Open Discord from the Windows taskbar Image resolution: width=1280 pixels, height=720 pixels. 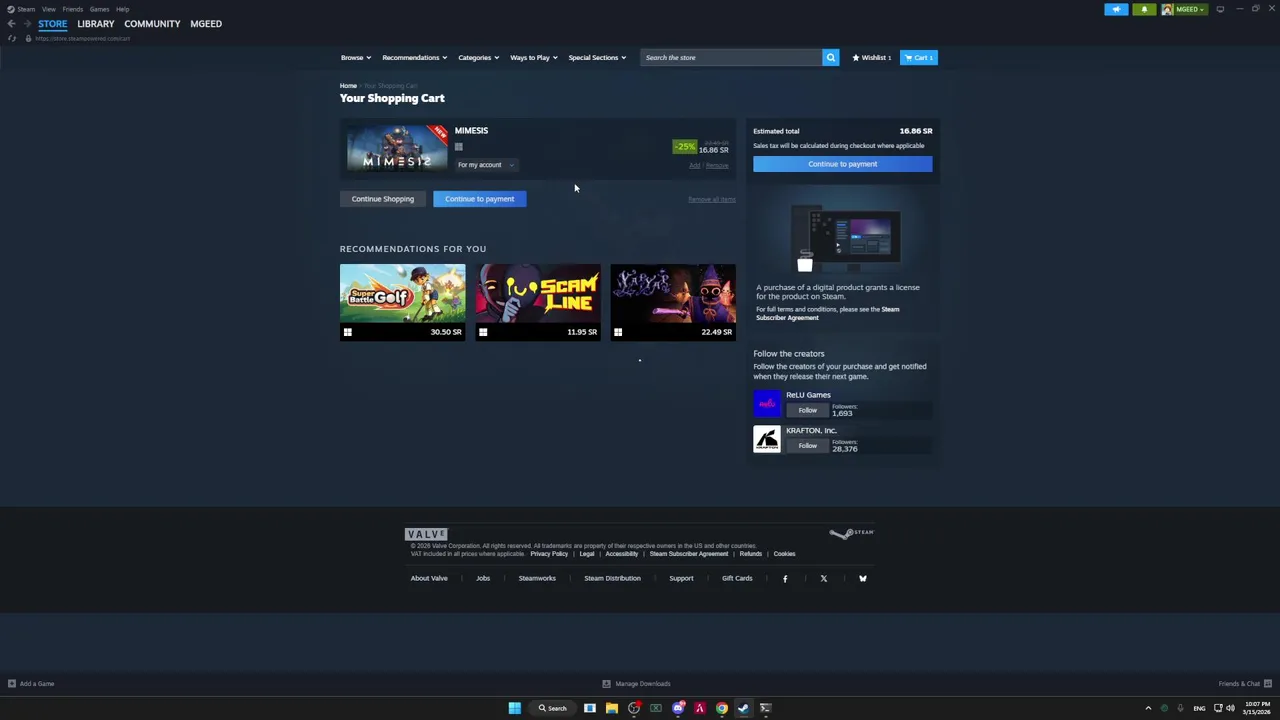point(678,708)
